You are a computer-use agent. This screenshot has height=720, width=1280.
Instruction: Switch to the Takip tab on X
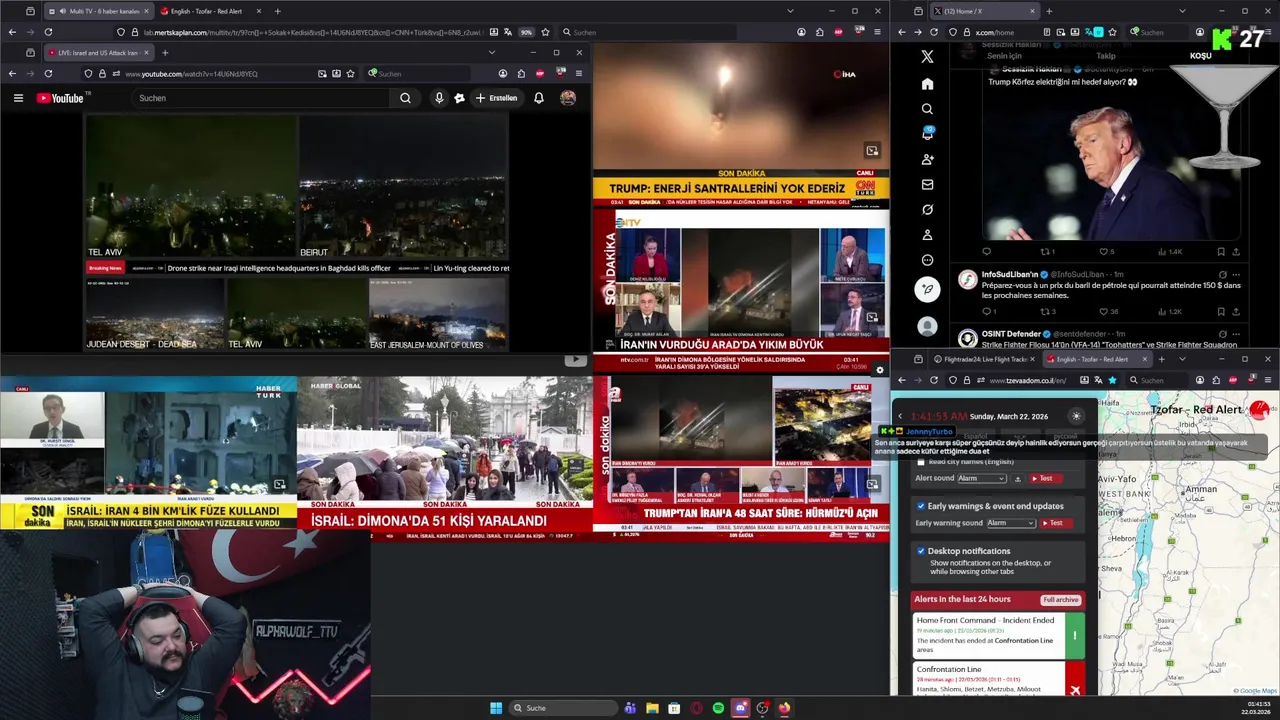click(x=1105, y=56)
